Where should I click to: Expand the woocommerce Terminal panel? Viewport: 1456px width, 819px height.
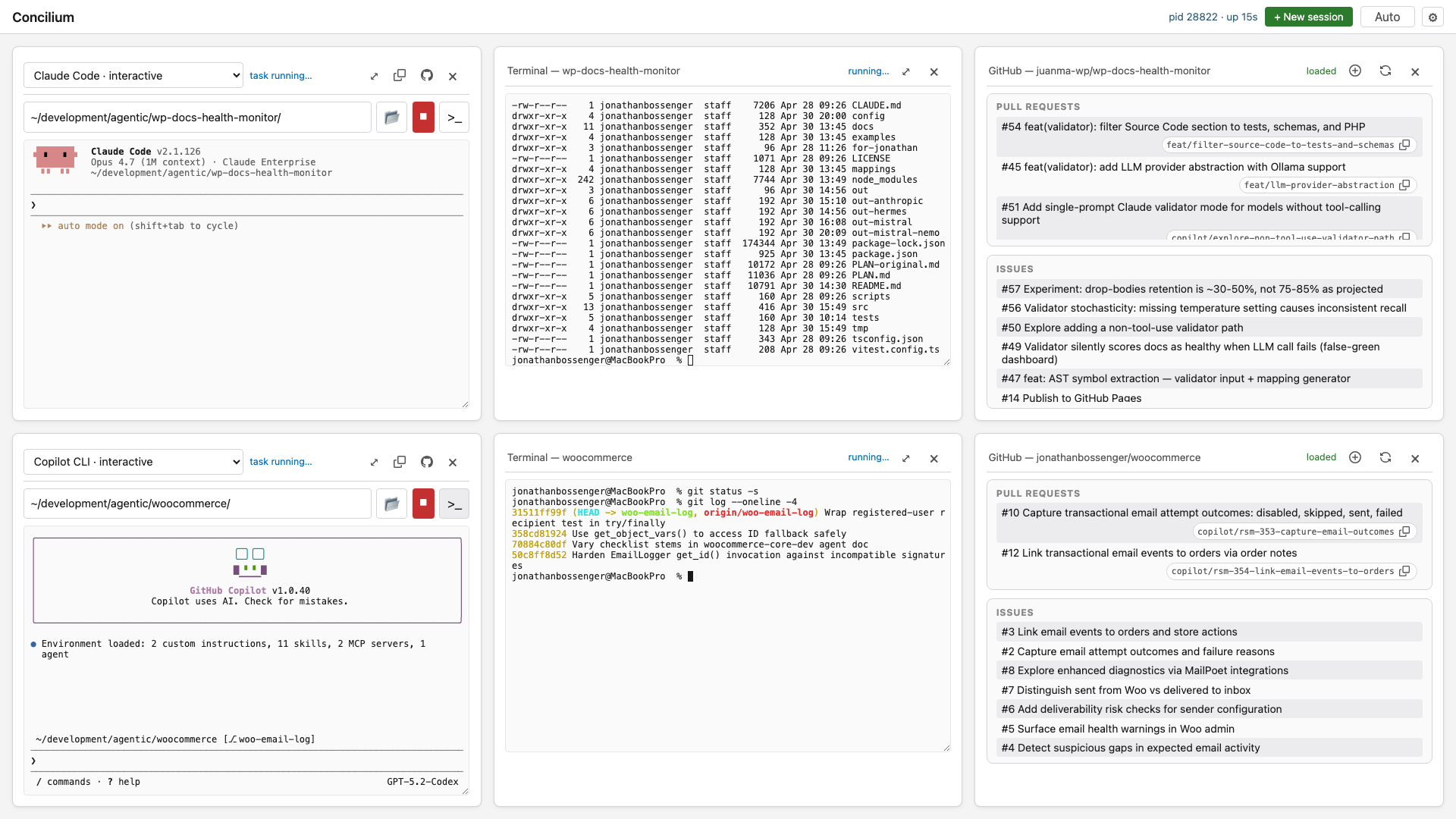(x=905, y=458)
